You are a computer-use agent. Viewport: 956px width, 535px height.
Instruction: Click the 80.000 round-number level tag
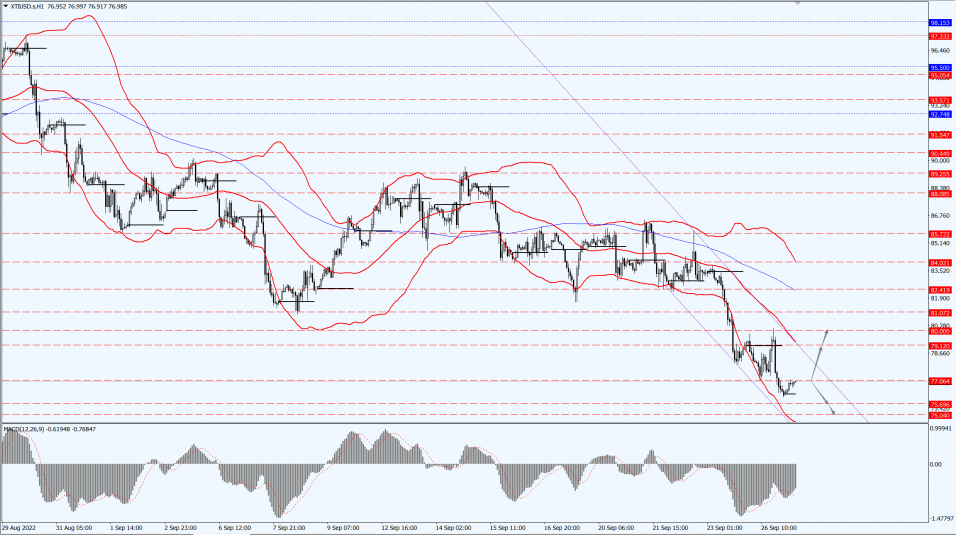[940, 331]
